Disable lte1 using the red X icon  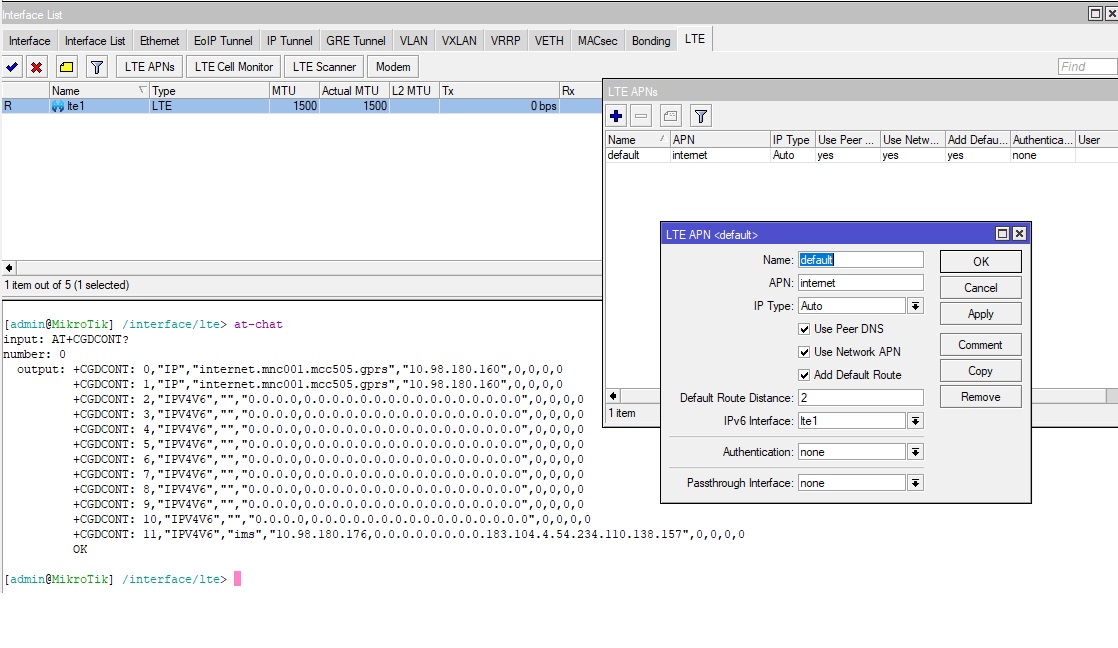[x=36, y=66]
